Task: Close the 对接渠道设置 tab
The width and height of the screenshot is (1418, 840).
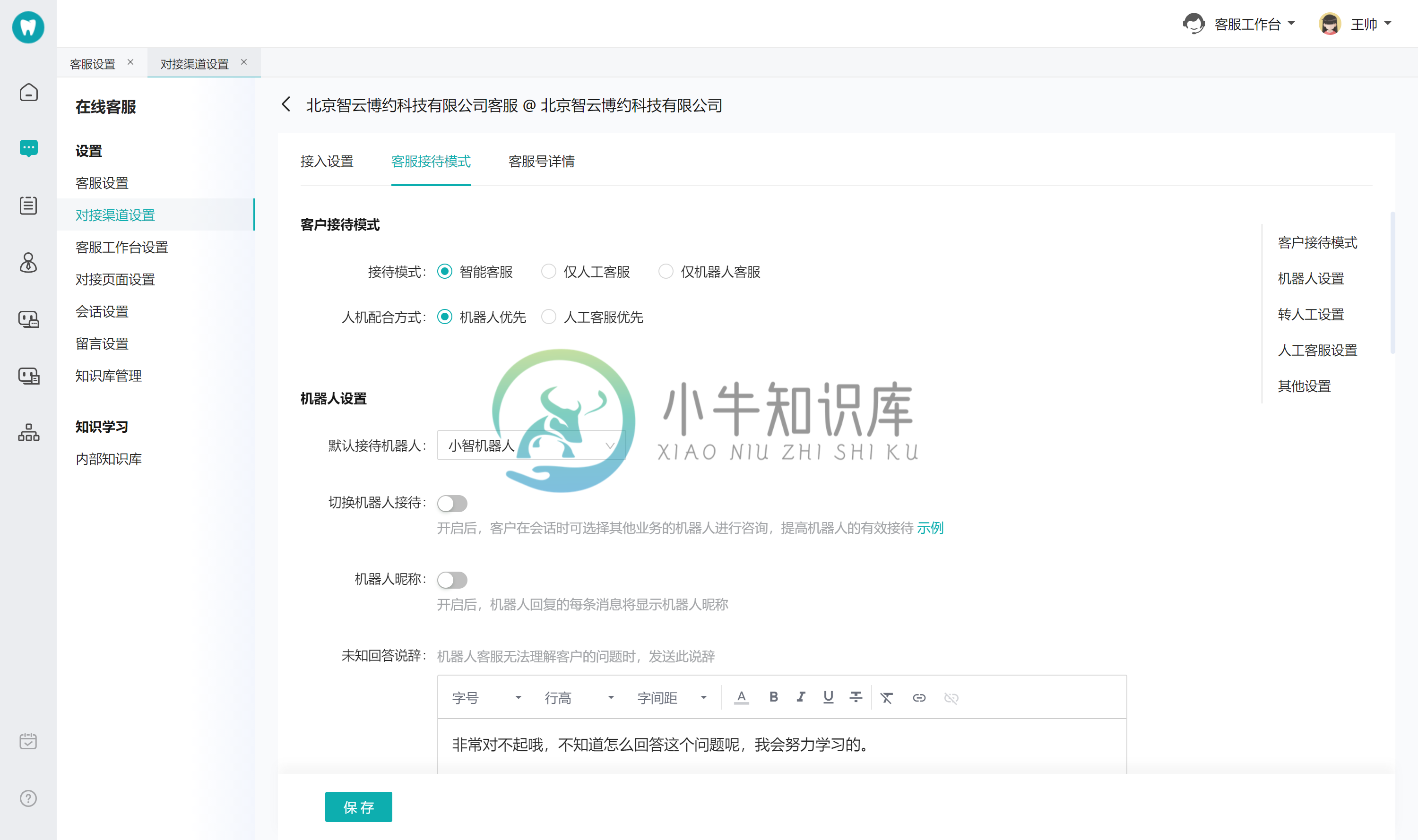Action: coord(244,62)
